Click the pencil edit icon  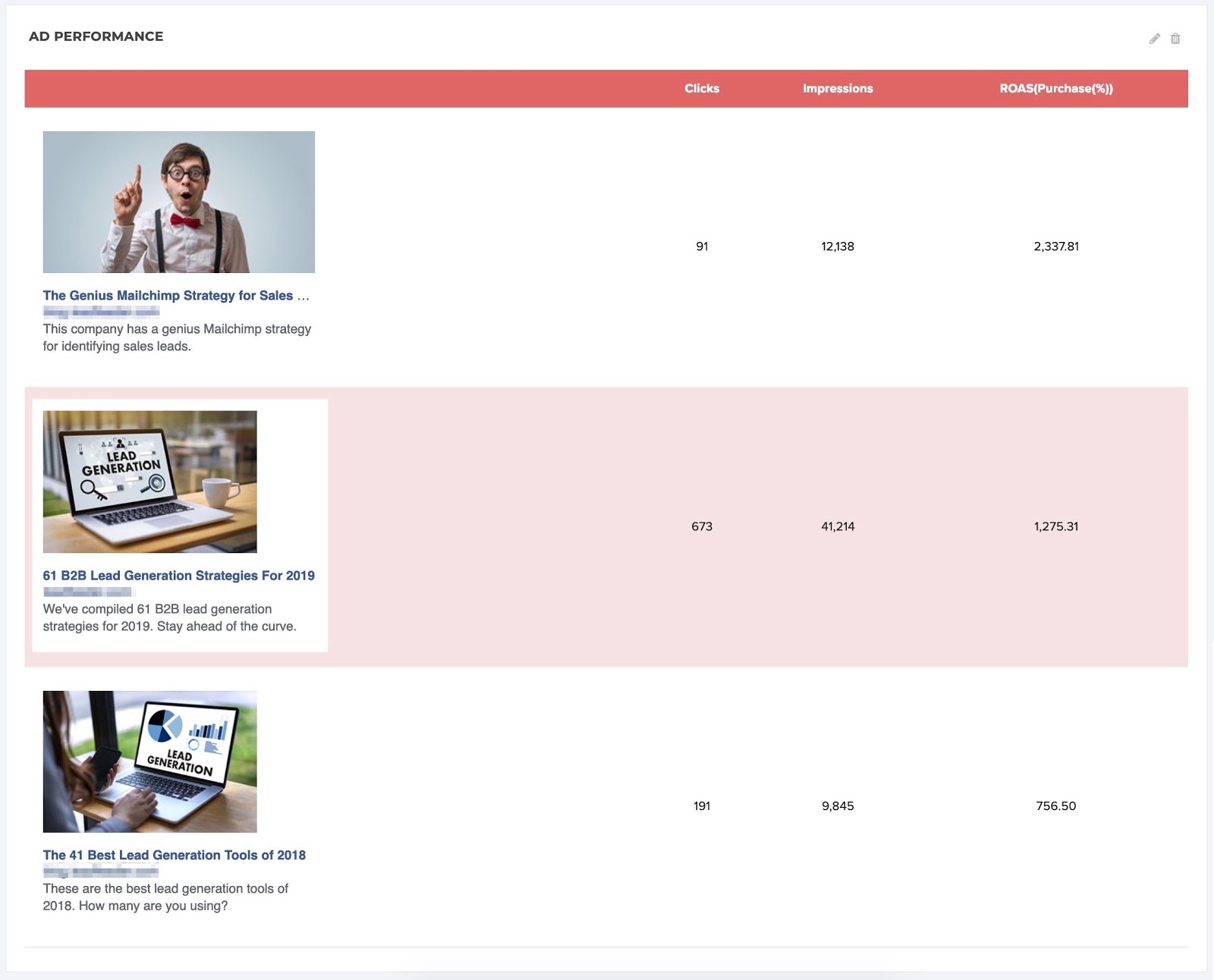click(1154, 39)
